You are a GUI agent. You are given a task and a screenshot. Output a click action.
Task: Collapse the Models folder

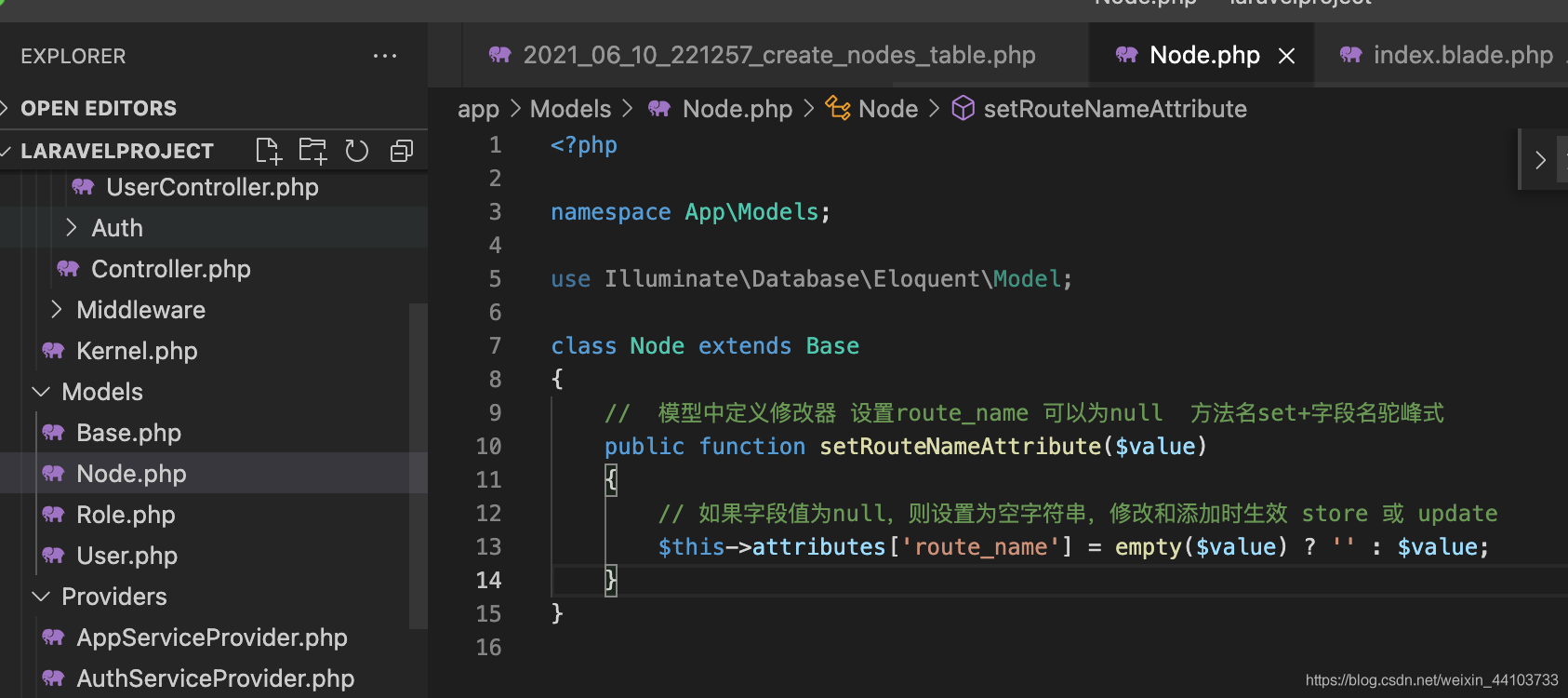coord(42,392)
